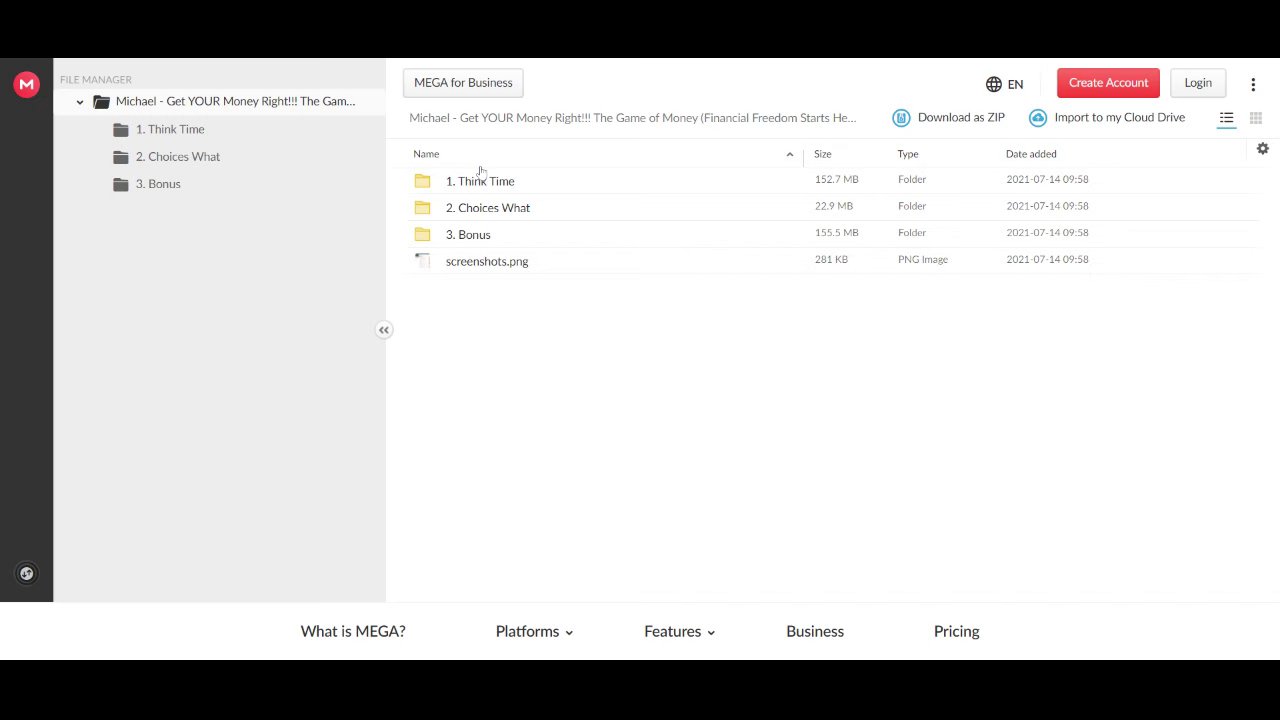This screenshot has height=720, width=1280.
Task: Open '3. Bonus' in tree
Action: click(158, 184)
